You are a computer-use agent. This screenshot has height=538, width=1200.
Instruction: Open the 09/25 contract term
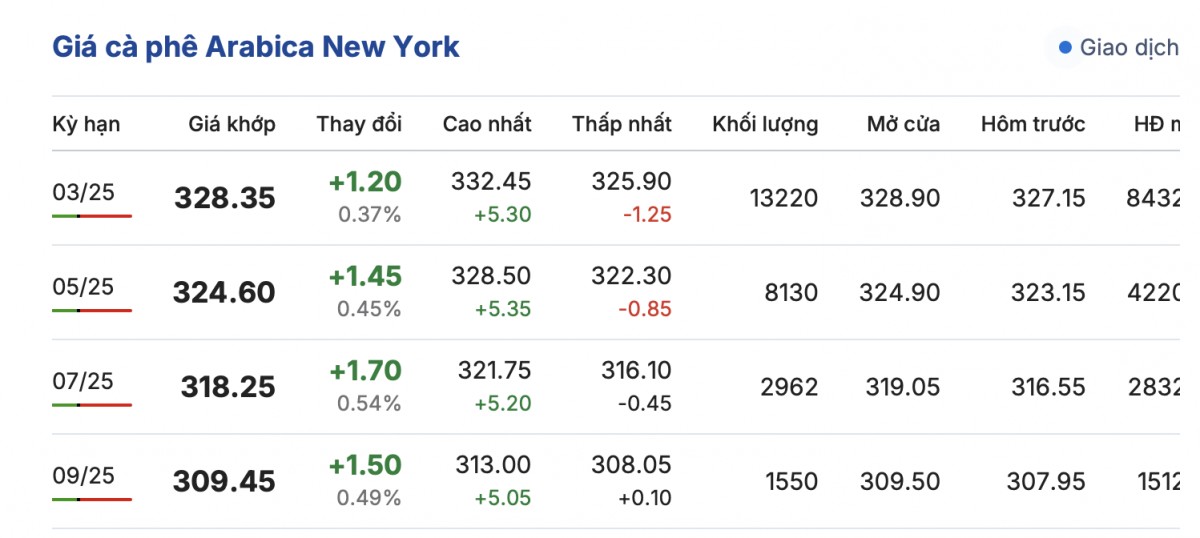click(x=83, y=475)
